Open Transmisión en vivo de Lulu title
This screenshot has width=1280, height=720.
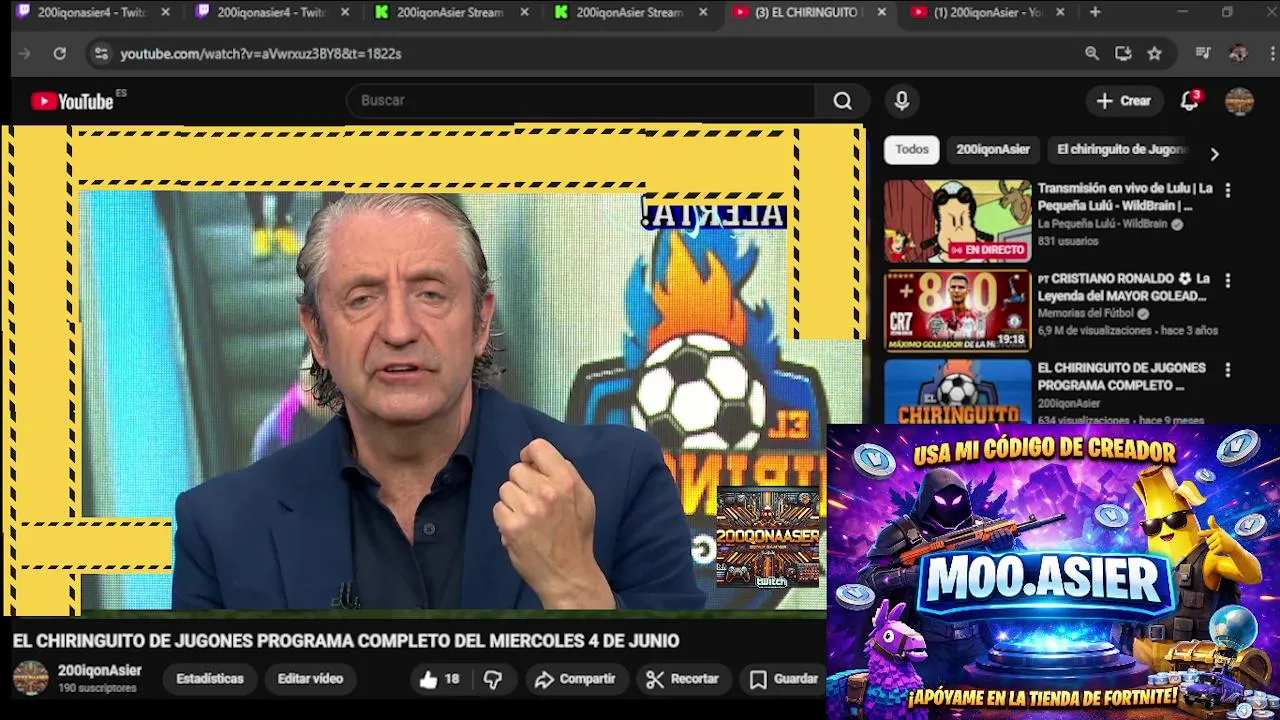click(x=1125, y=197)
